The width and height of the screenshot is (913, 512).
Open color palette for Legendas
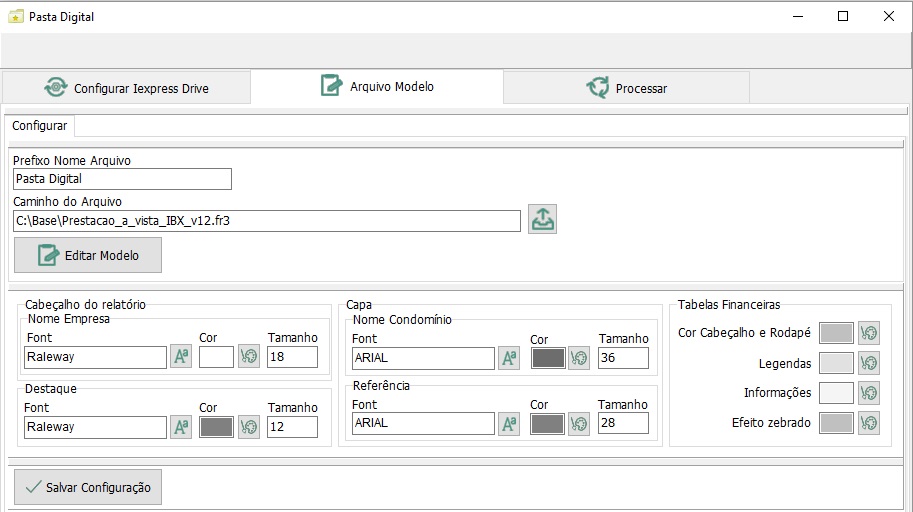tap(869, 363)
